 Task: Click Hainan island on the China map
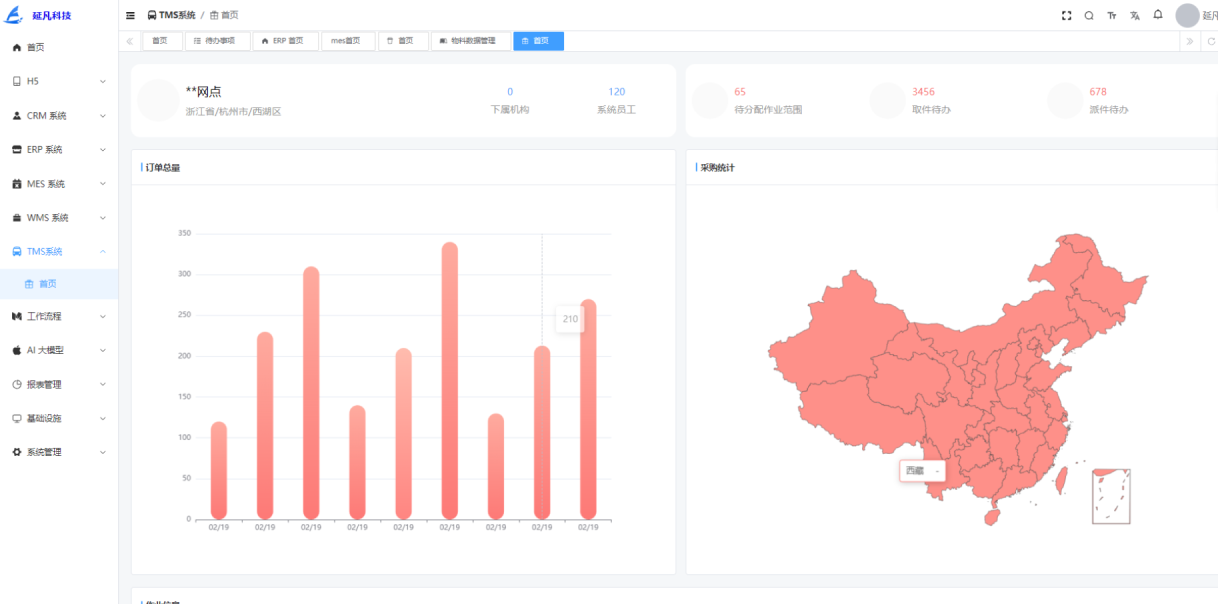pyautogui.click(x=992, y=517)
